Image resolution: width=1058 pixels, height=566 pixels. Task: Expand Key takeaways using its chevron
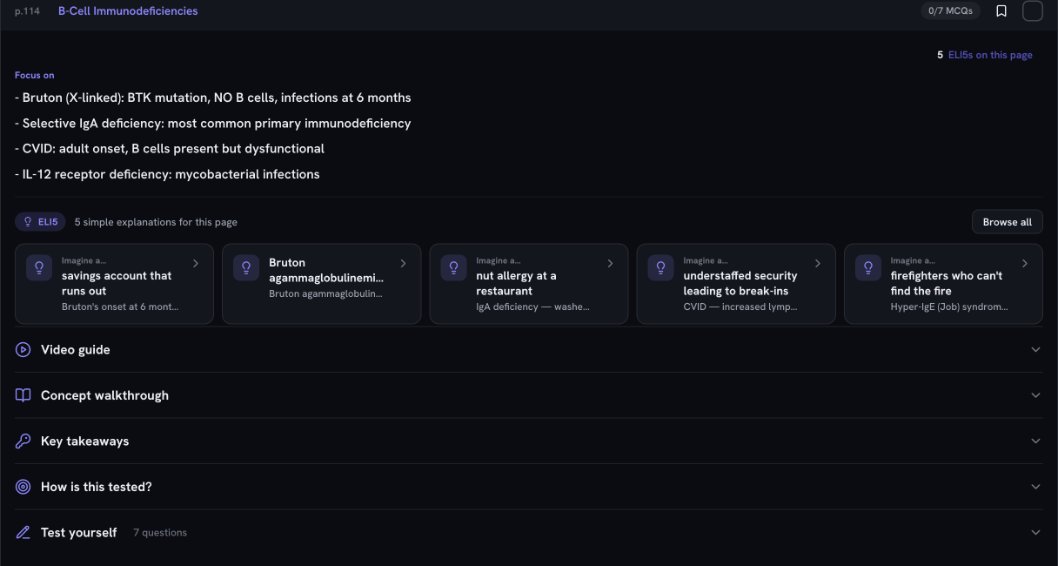[x=1035, y=441]
